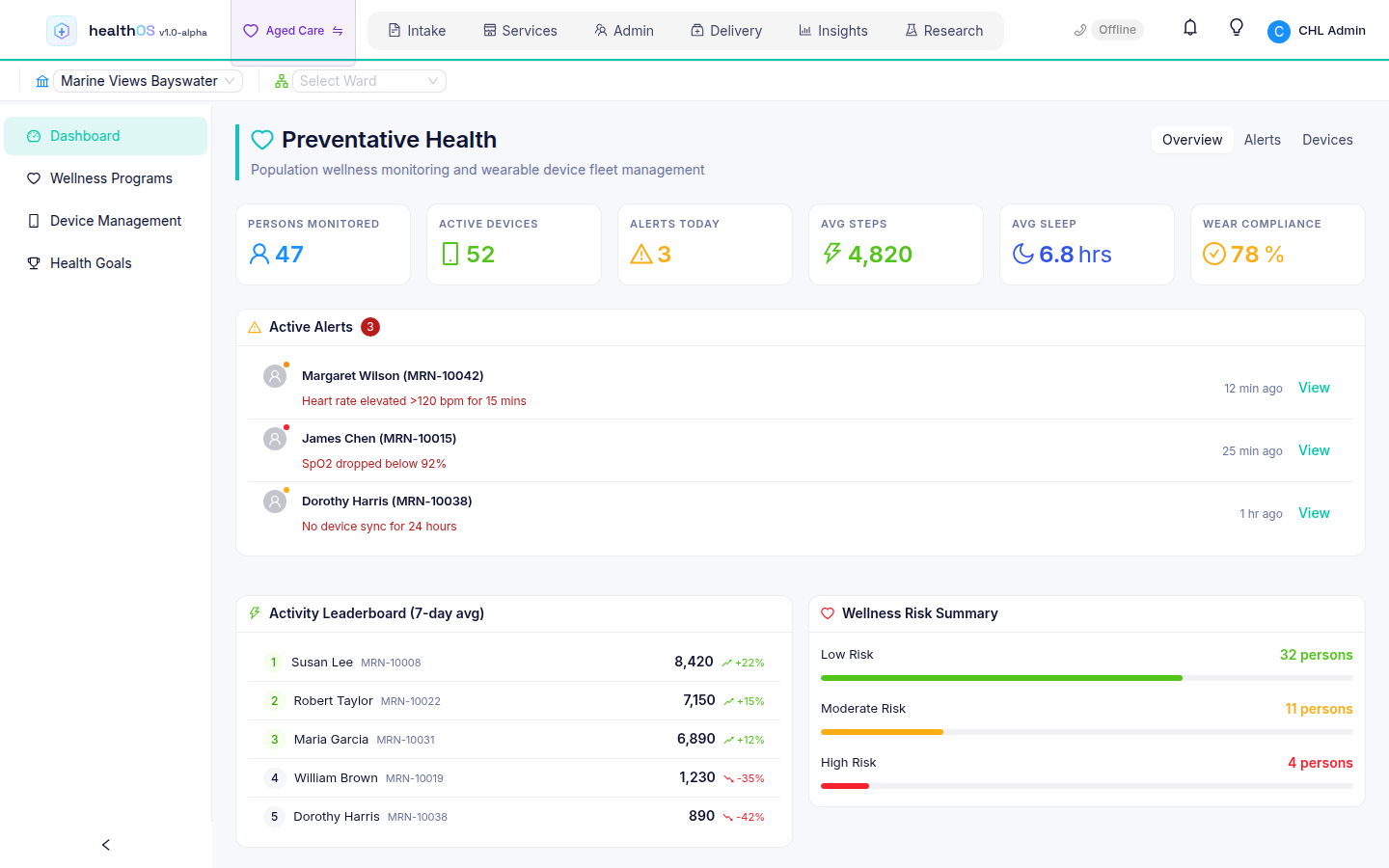1389x868 pixels.
Task: View Margaret Wilson's heart rate alert
Action: pyautogui.click(x=1314, y=388)
